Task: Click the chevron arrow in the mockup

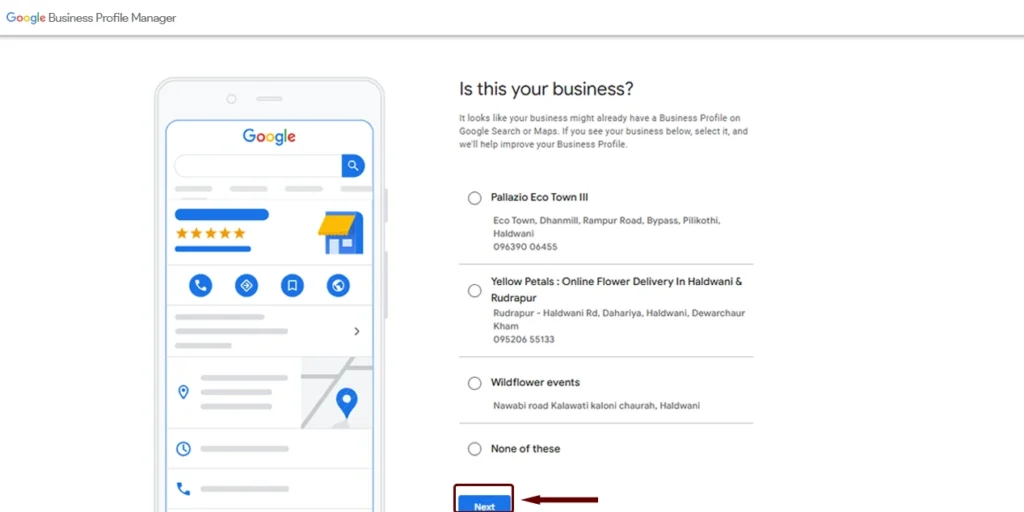Action: [357, 331]
